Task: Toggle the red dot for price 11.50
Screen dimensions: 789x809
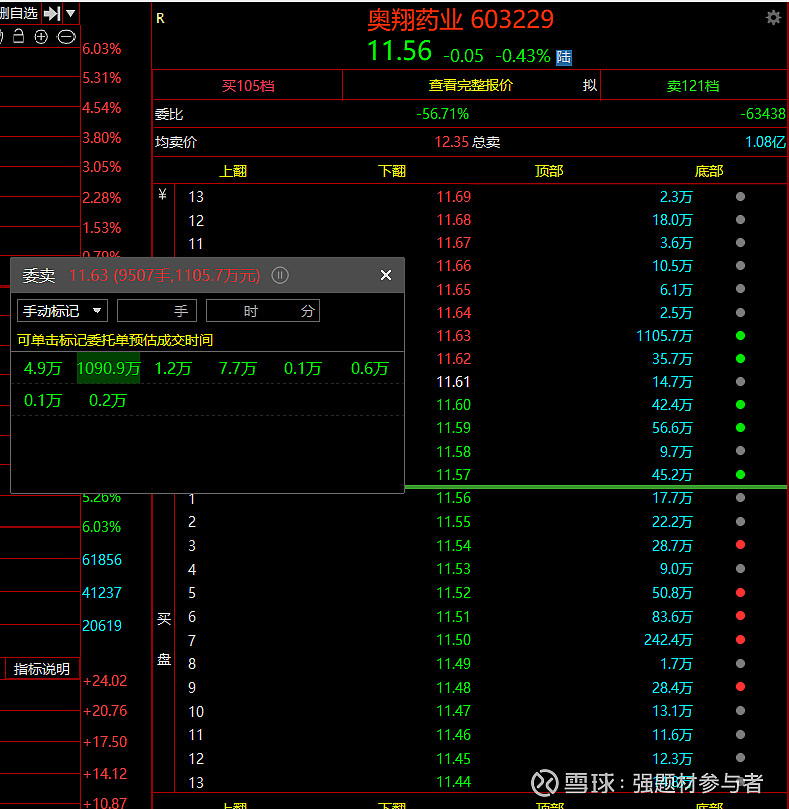Action: (740, 639)
